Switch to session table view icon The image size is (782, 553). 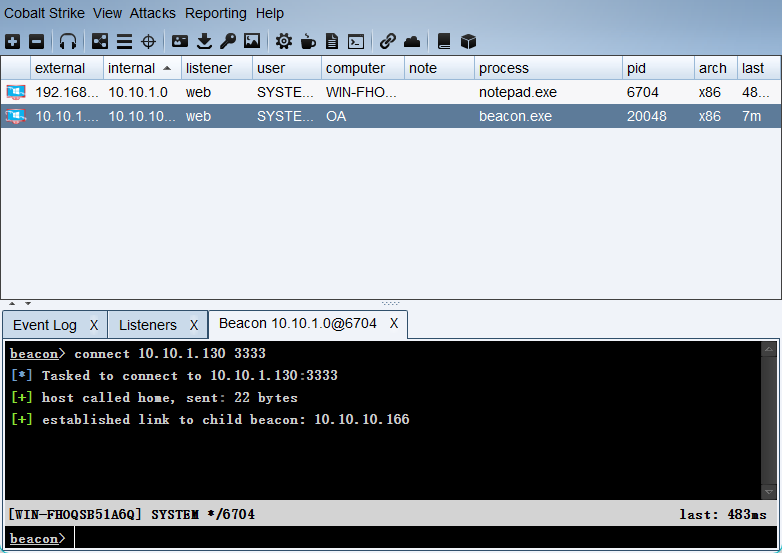pos(124,41)
